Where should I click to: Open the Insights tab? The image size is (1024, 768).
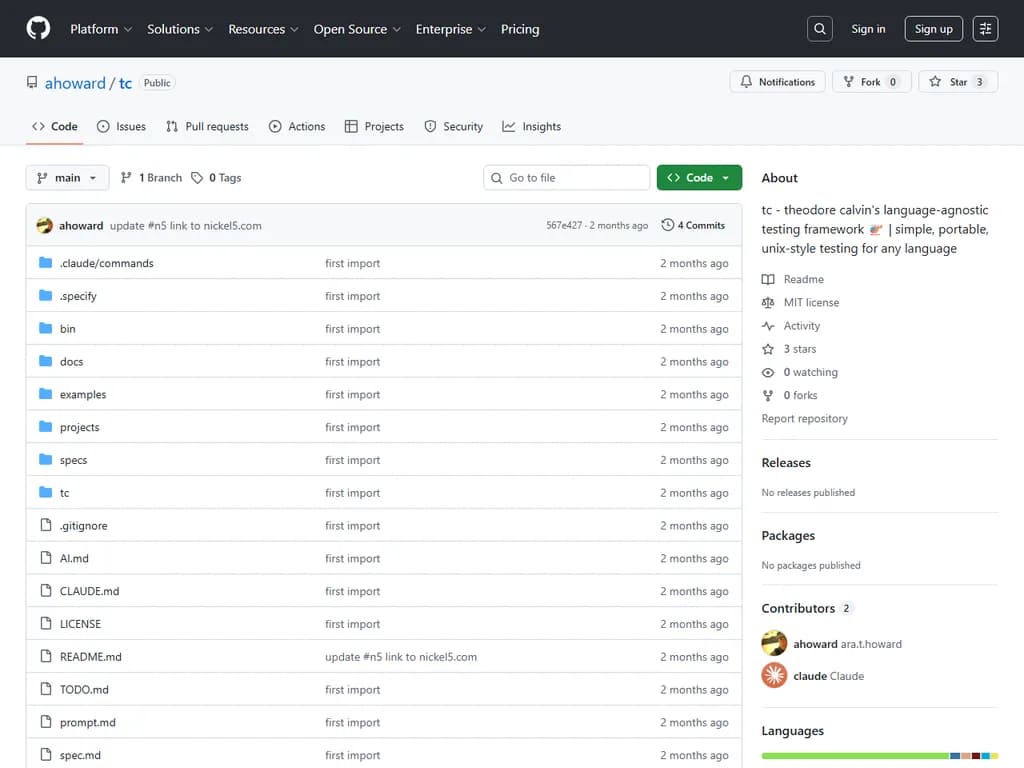point(532,127)
